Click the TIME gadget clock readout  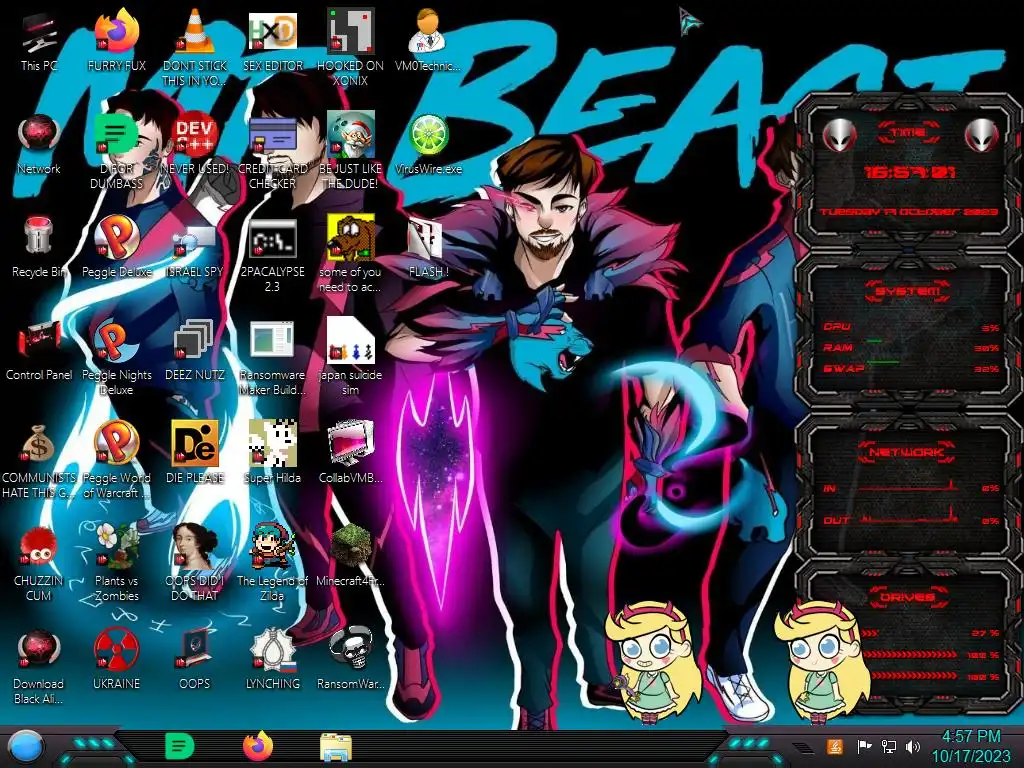click(910, 172)
